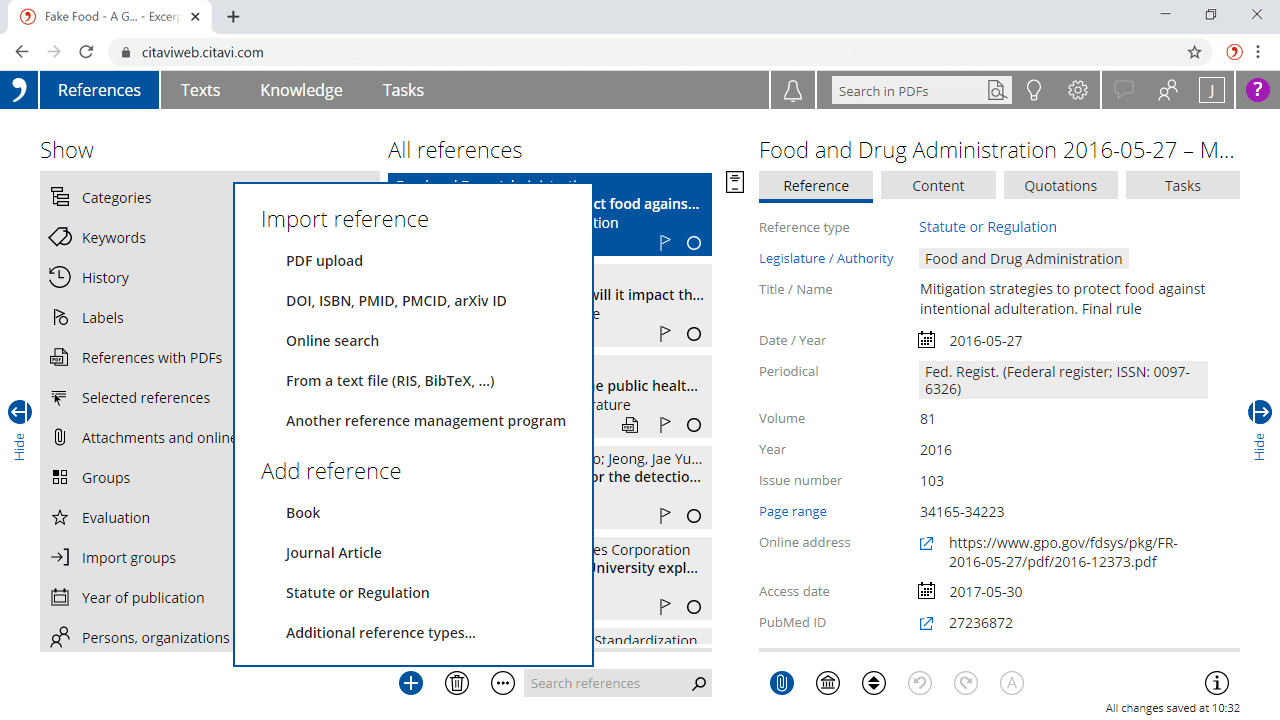Click the blue paperclip attachment icon
This screenshot has height=720, width=1280.
782,683
